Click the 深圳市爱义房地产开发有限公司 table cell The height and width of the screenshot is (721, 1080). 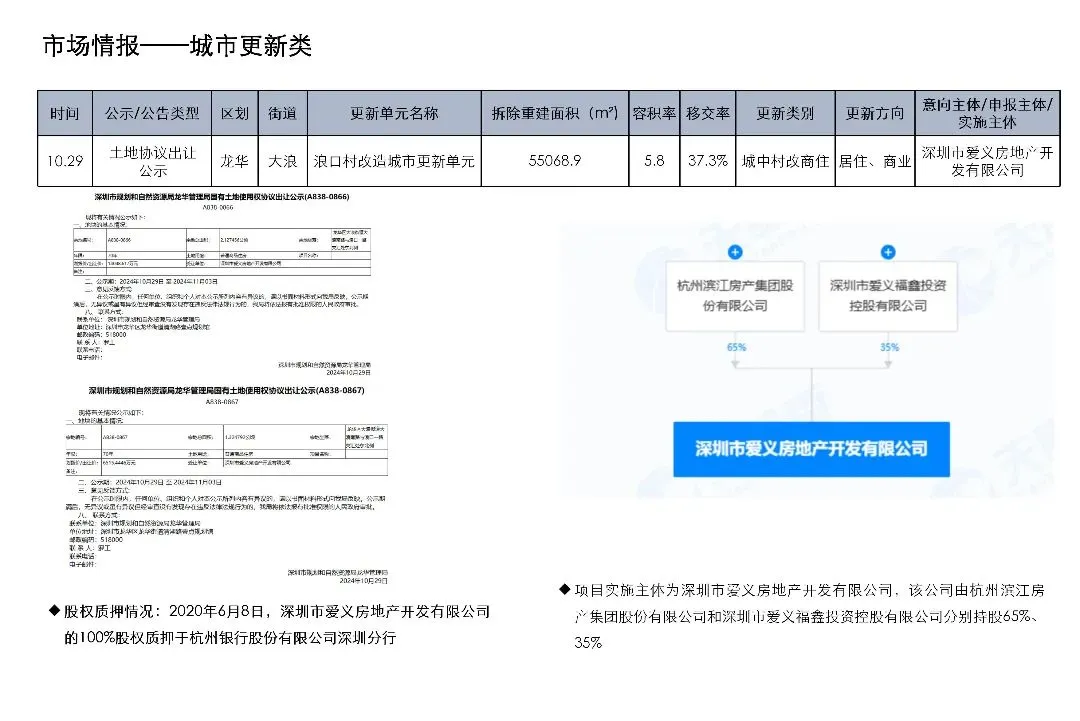tap(987, 161)
